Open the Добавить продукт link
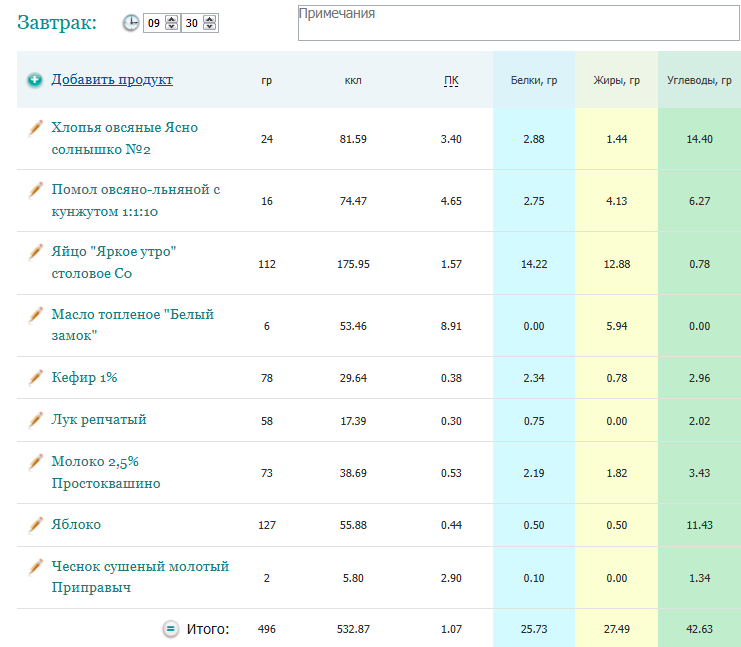 tap(112, 79)
